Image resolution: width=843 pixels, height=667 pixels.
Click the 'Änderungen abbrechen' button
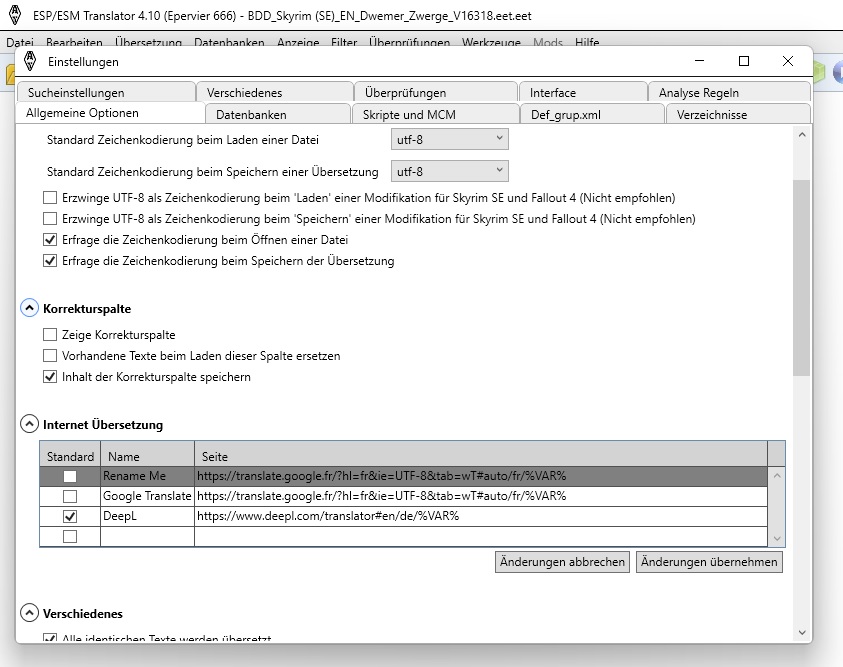(563, 562)
